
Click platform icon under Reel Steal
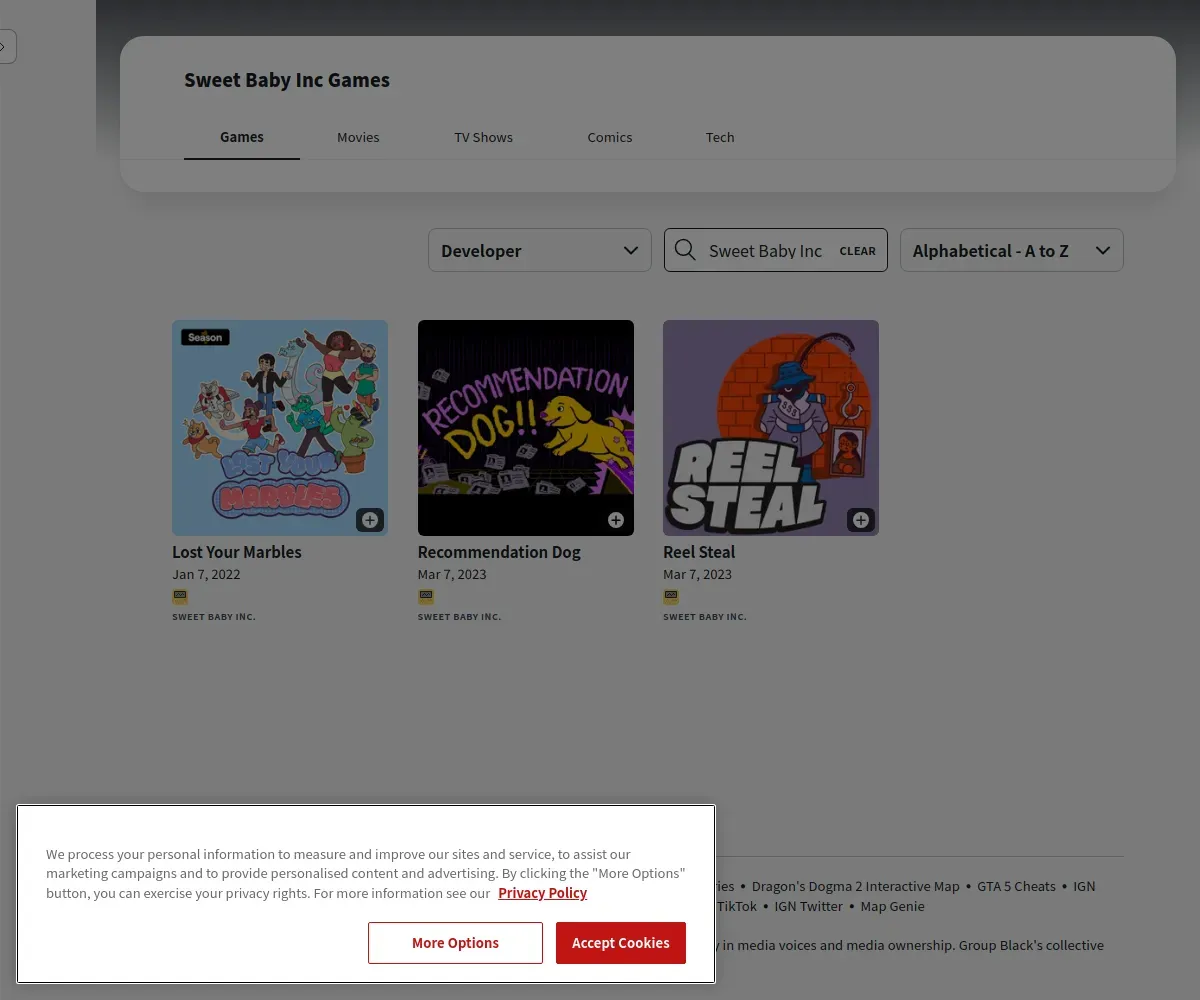[671, 597]
